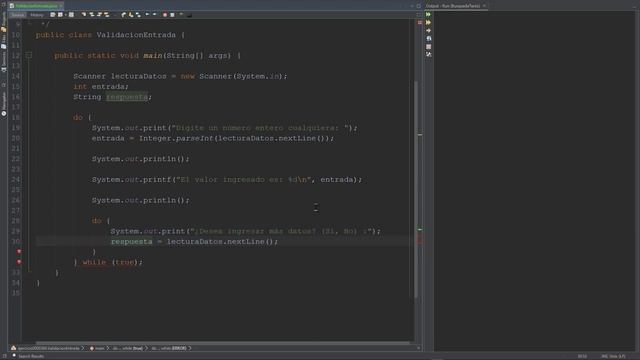Open the Projects side panel tab
Screen dimensions: 640x360
pos(4,22)
